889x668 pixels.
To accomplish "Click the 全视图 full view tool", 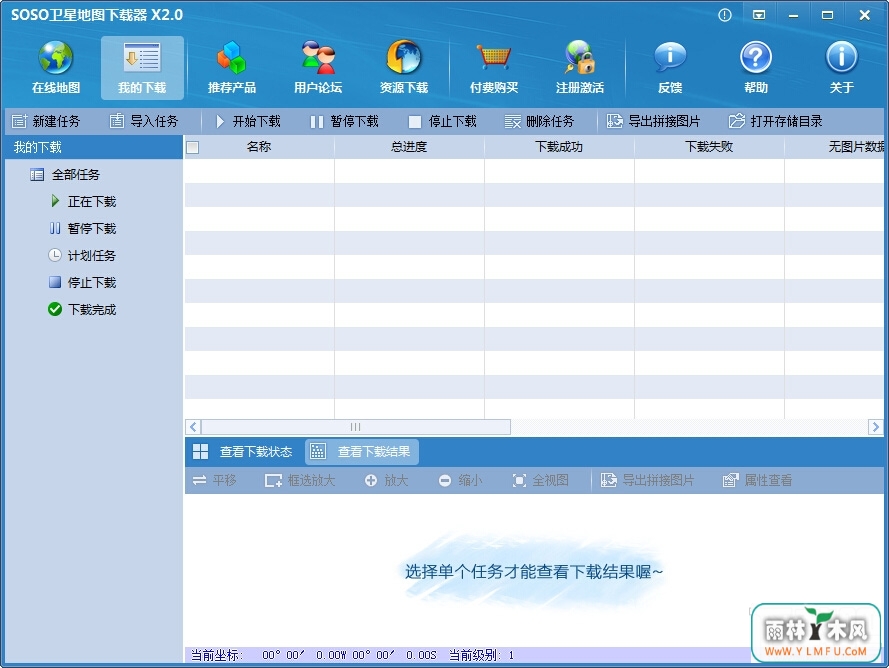I will (540, 480).
